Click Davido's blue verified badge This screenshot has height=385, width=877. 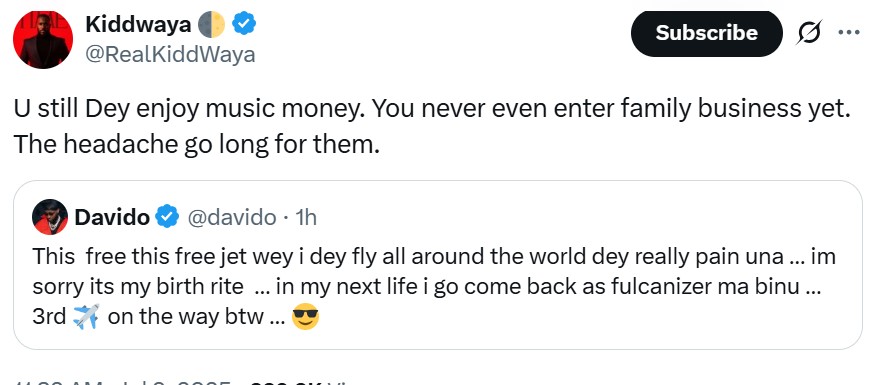click(x=167, y=217)
